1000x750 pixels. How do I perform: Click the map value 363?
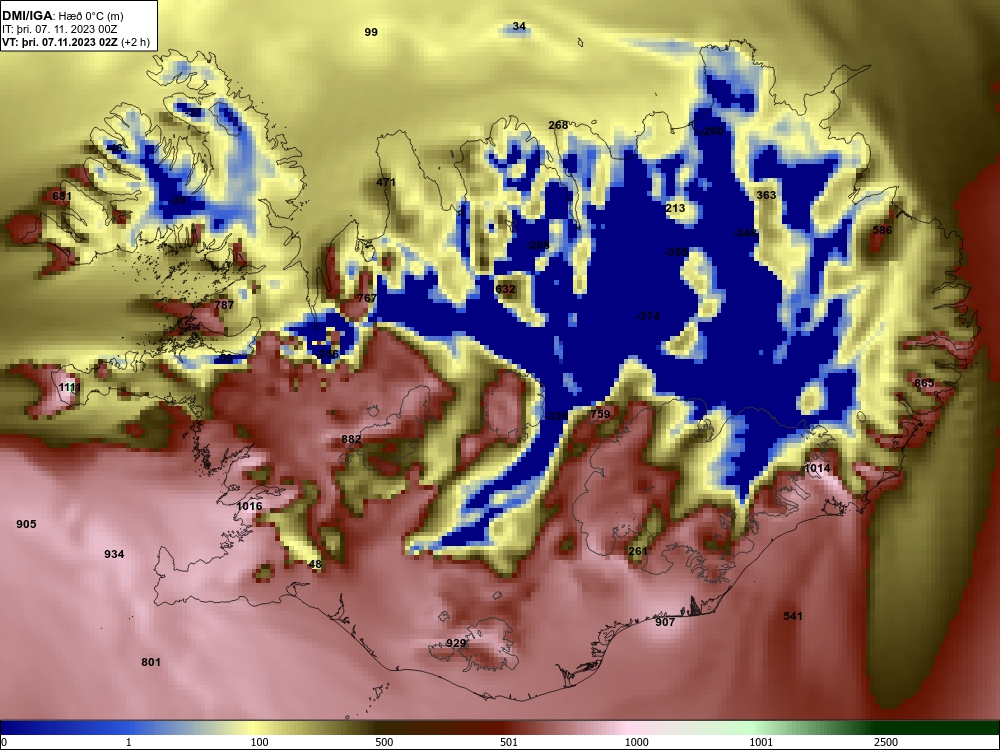[x=766, y=195]
